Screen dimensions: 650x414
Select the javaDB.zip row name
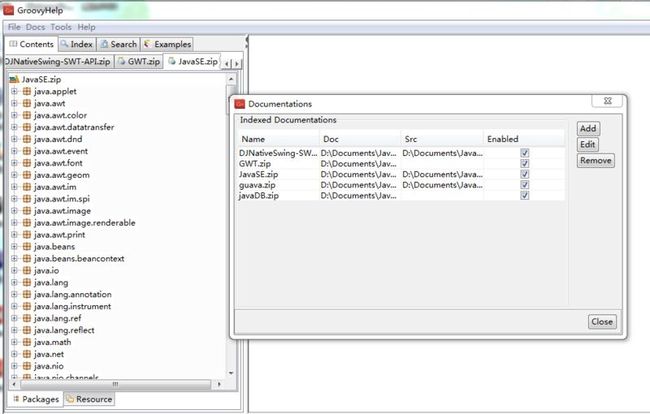(x=259, y=196)
